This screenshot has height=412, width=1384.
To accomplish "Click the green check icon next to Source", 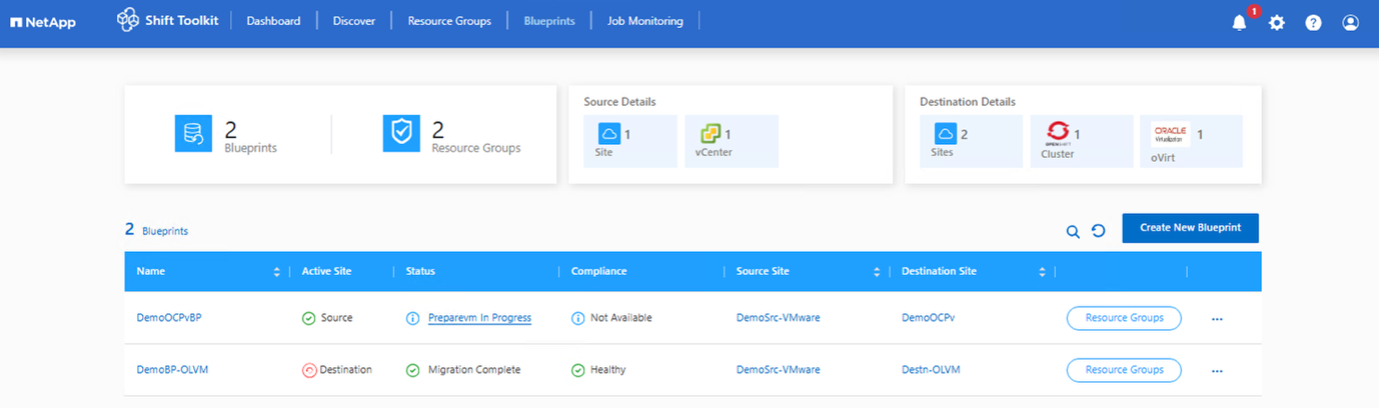I will [310, 319].
